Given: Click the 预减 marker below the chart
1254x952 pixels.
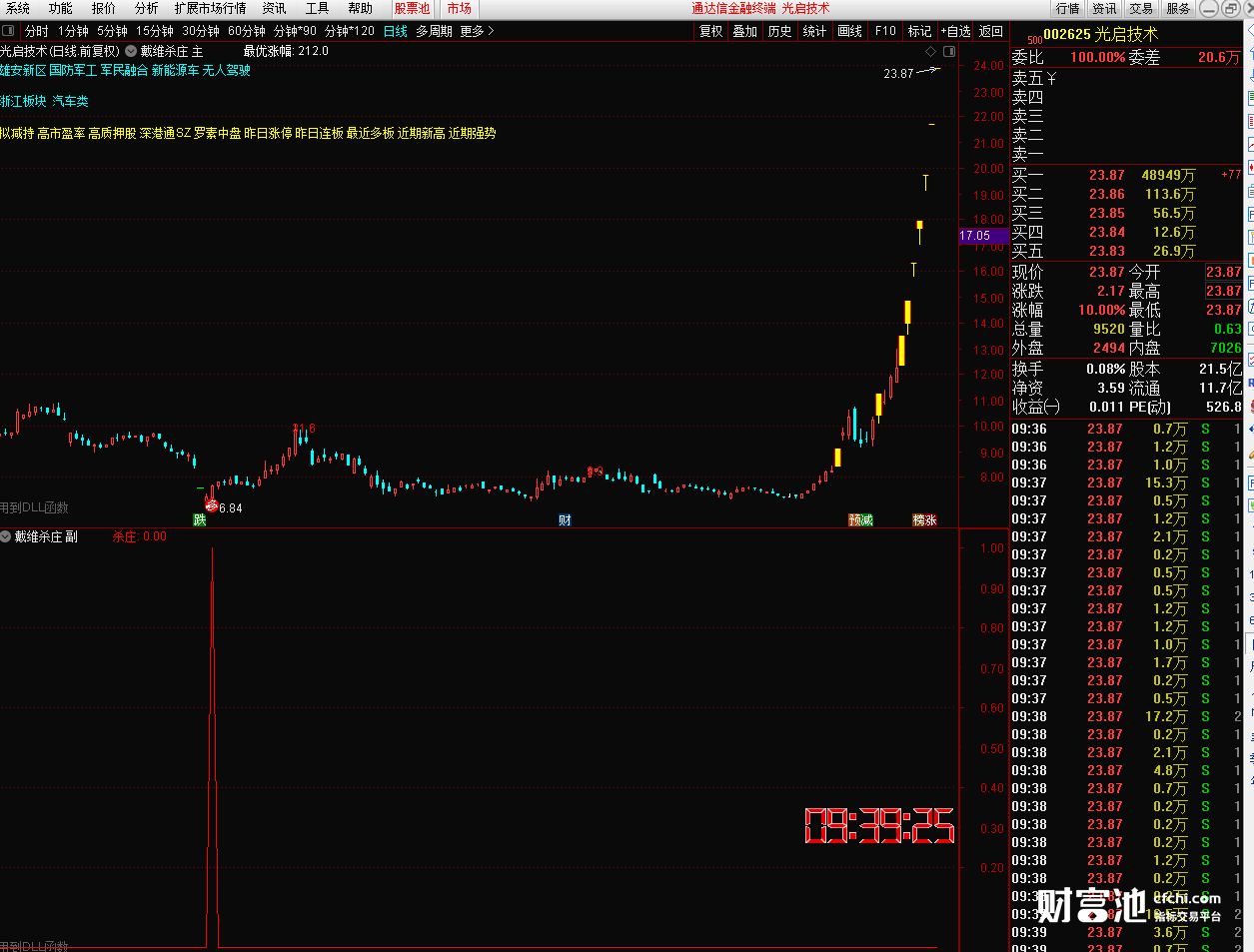Looking at the screenshot, I should [860, 519].
